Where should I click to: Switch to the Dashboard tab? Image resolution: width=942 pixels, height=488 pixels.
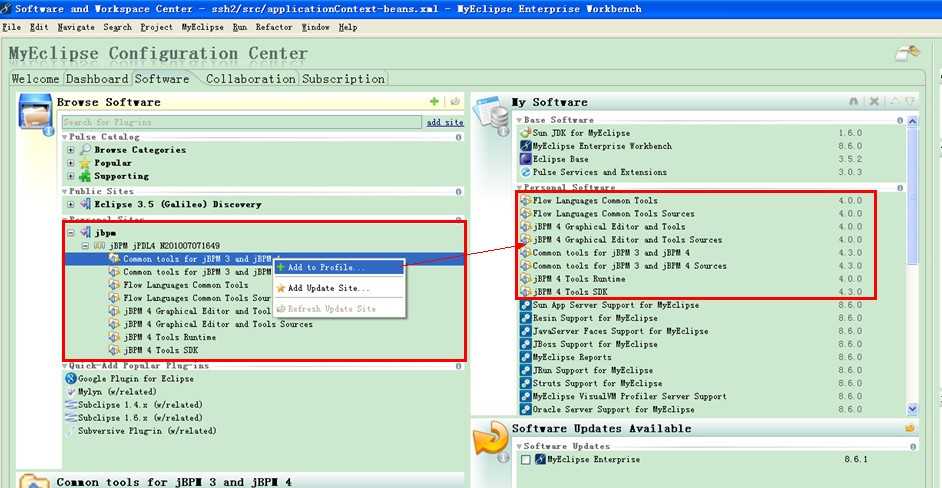(97, 79)
